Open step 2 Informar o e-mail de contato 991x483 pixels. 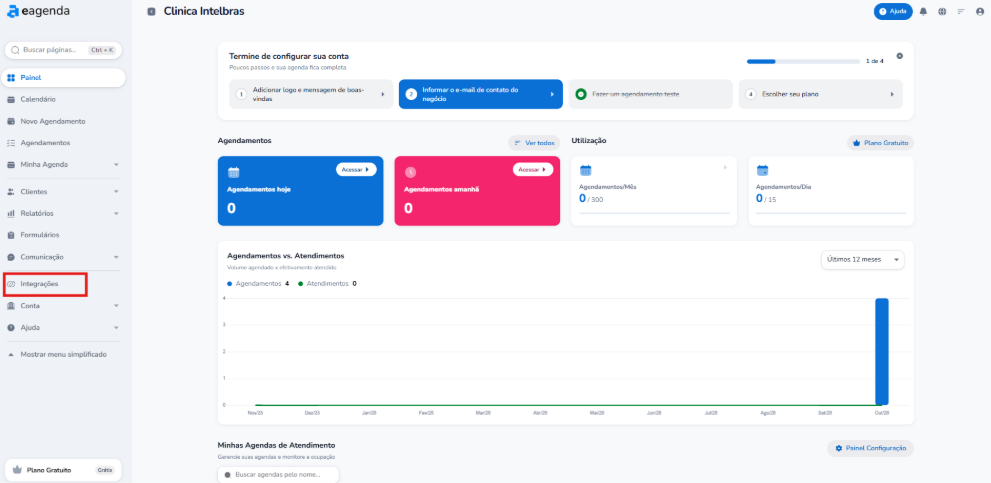coord(480,94)
